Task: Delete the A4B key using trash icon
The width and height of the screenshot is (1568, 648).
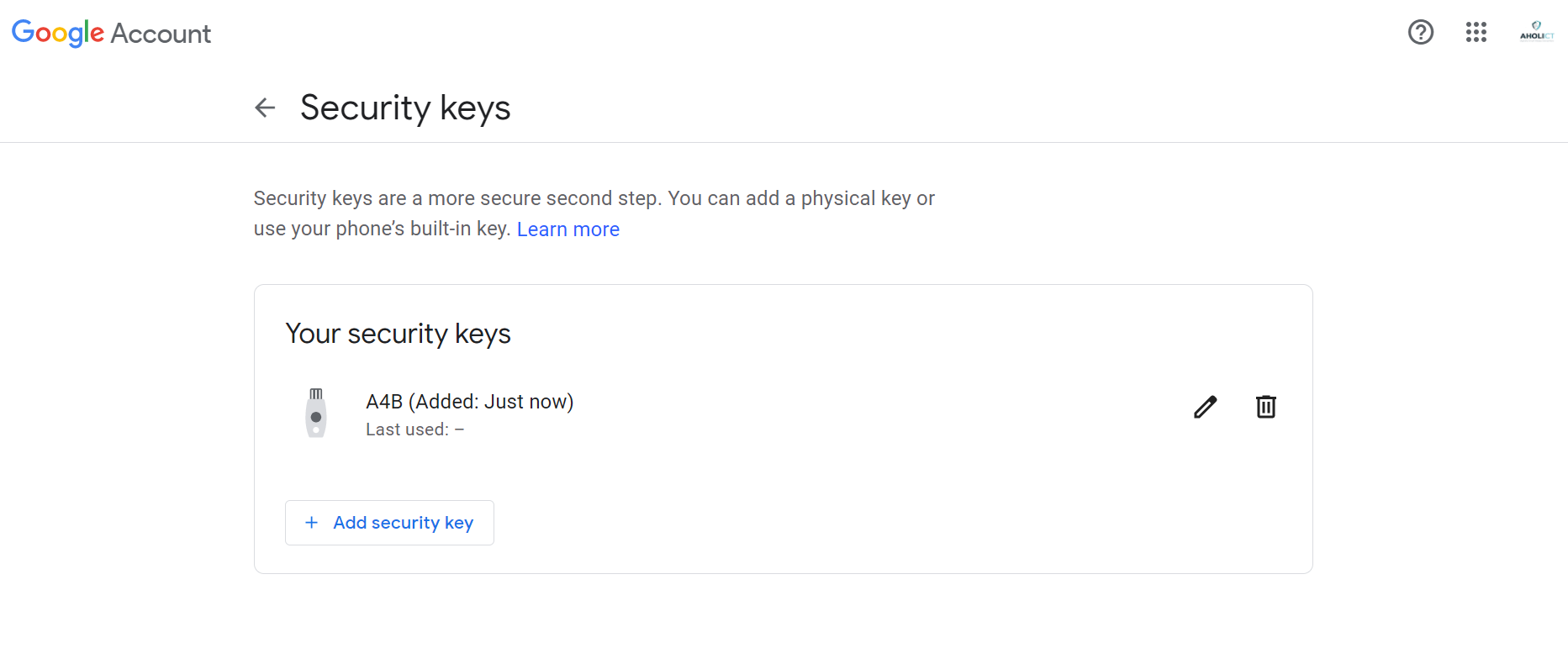Action: pos(1266,407)
